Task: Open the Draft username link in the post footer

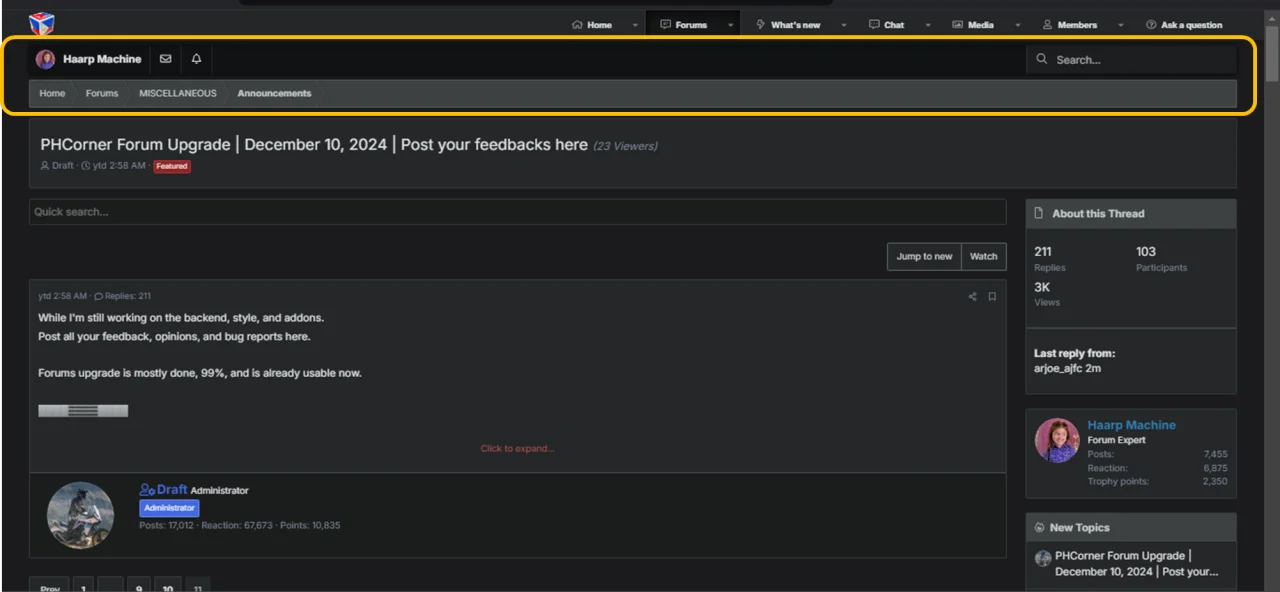Action: point(172,490)
